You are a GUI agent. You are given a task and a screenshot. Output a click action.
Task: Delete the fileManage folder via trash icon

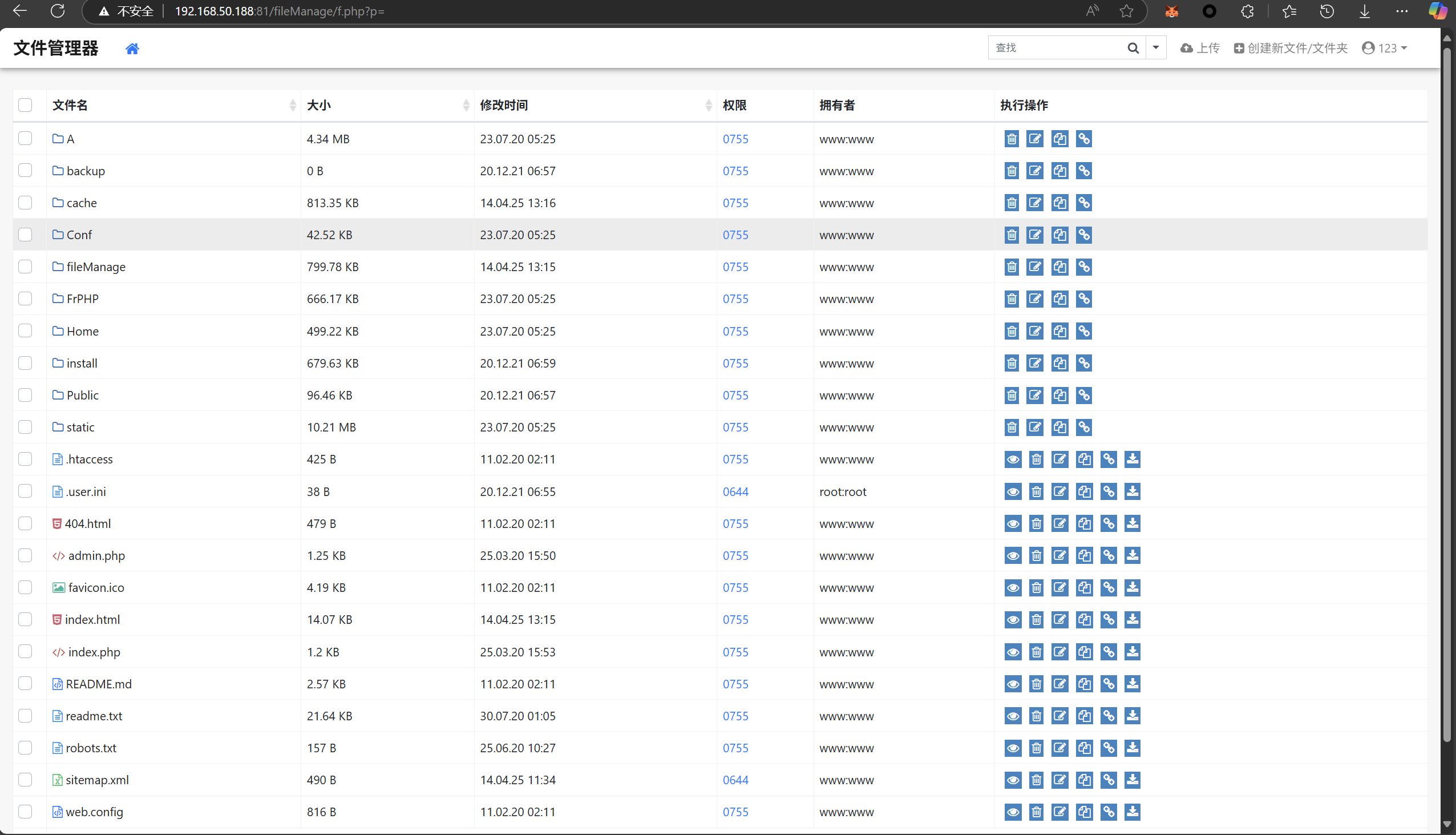[1012, 267]
